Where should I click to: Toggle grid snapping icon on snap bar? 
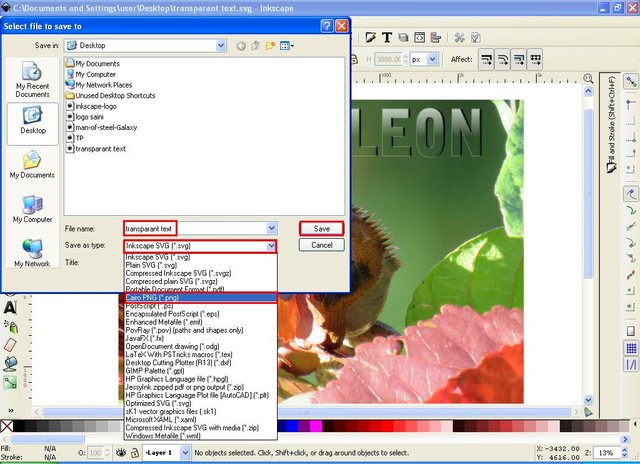coord(631,349)
